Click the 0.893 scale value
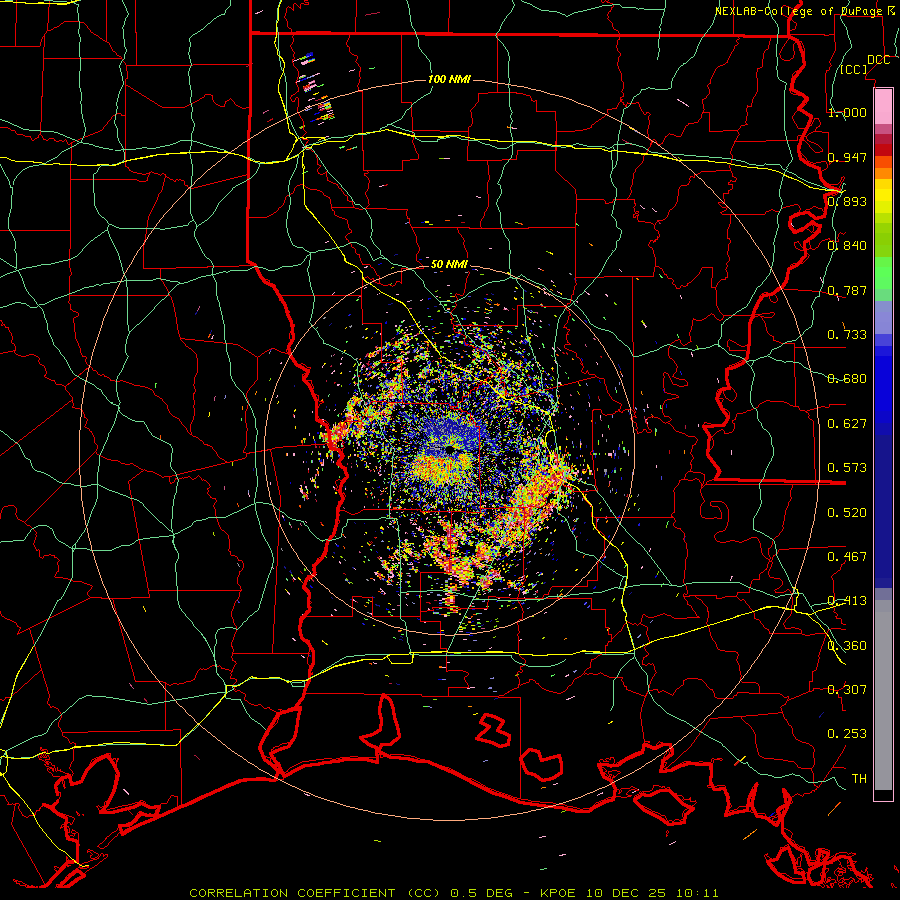 pyautogui.click(x=847, y=201)
